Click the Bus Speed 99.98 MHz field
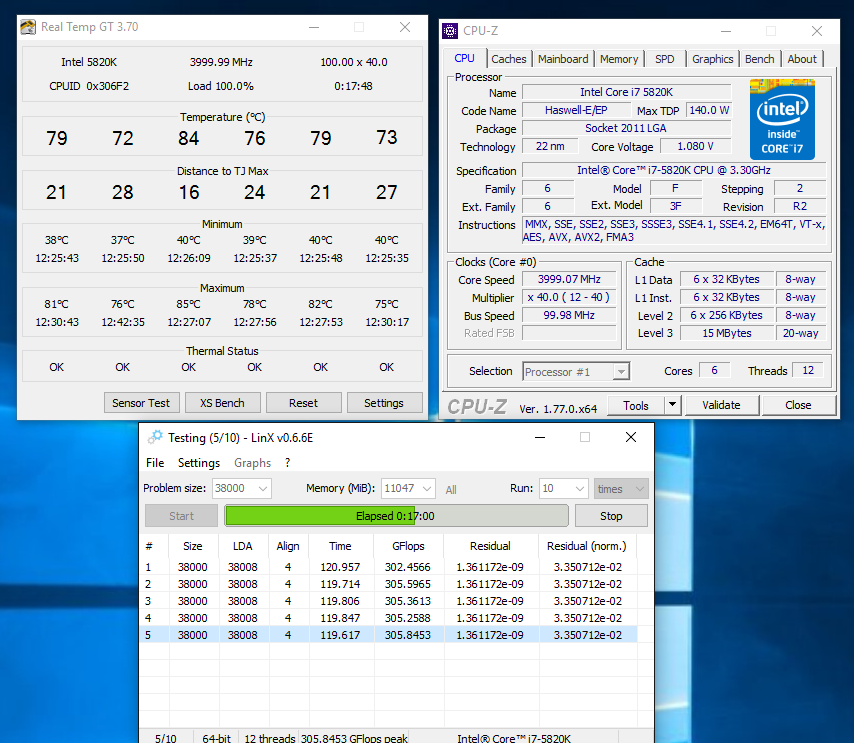854x743 pixels. point(569,315)
